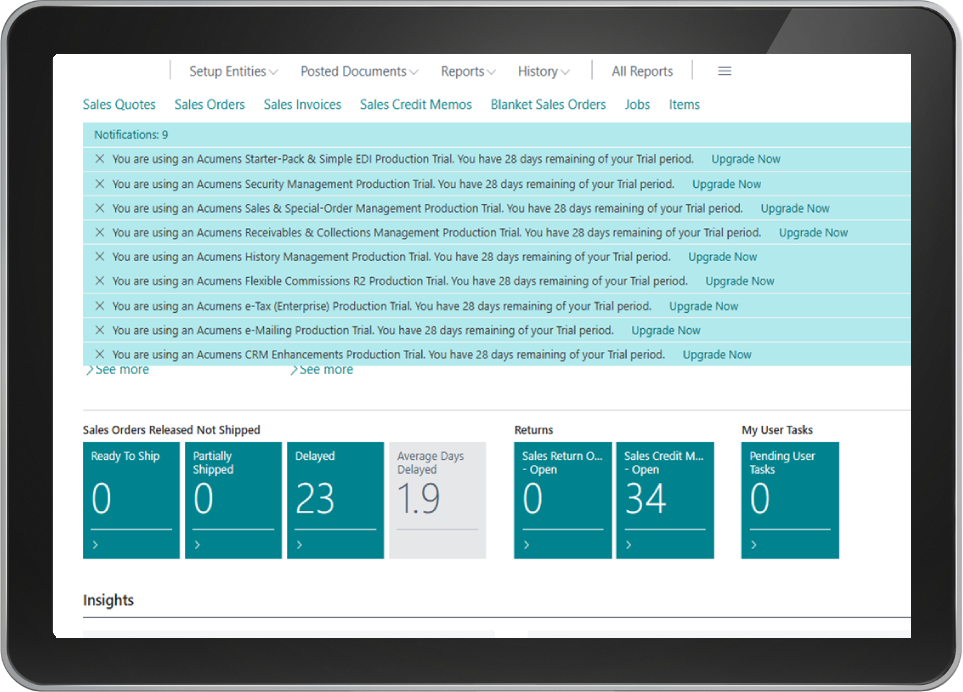
Task: Expand the left See more link
Action: pos(117,370)
